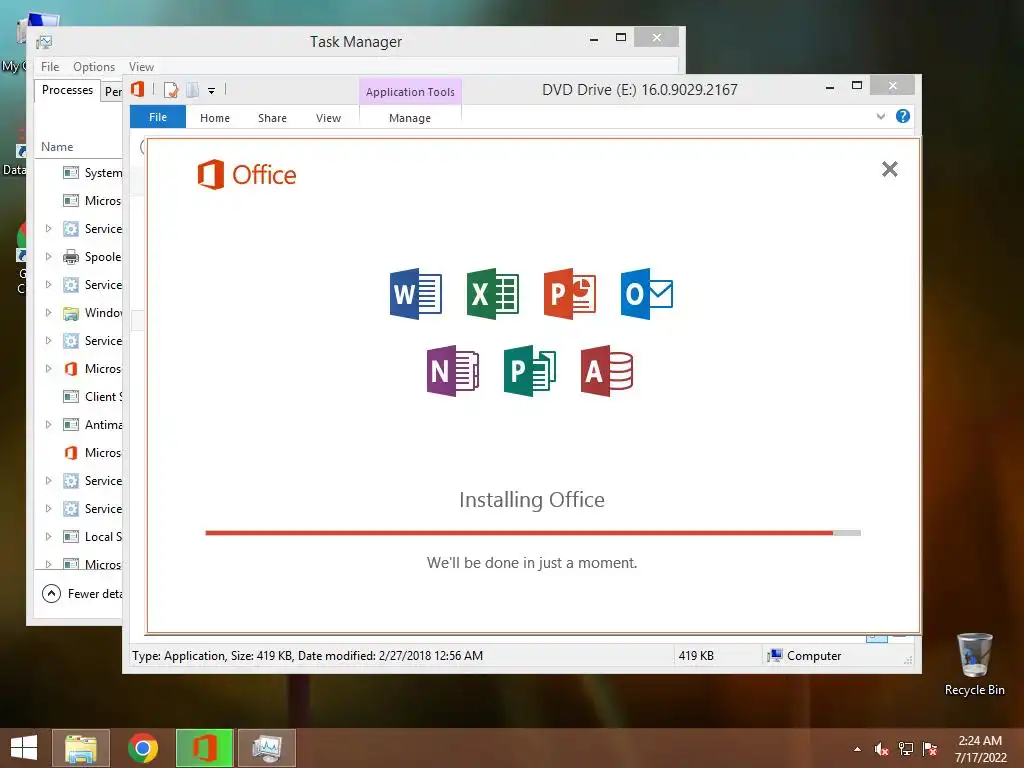
Task: Show hidden tray icons arrow
Action: point(857,749)
